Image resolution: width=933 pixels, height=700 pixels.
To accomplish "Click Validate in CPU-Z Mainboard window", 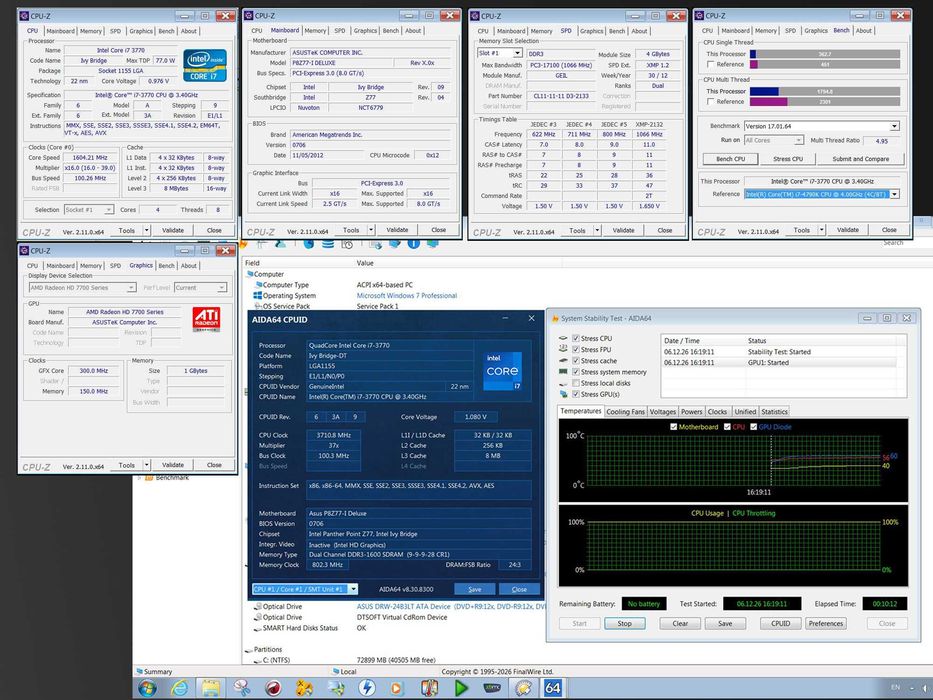I will tap(397, 230).
